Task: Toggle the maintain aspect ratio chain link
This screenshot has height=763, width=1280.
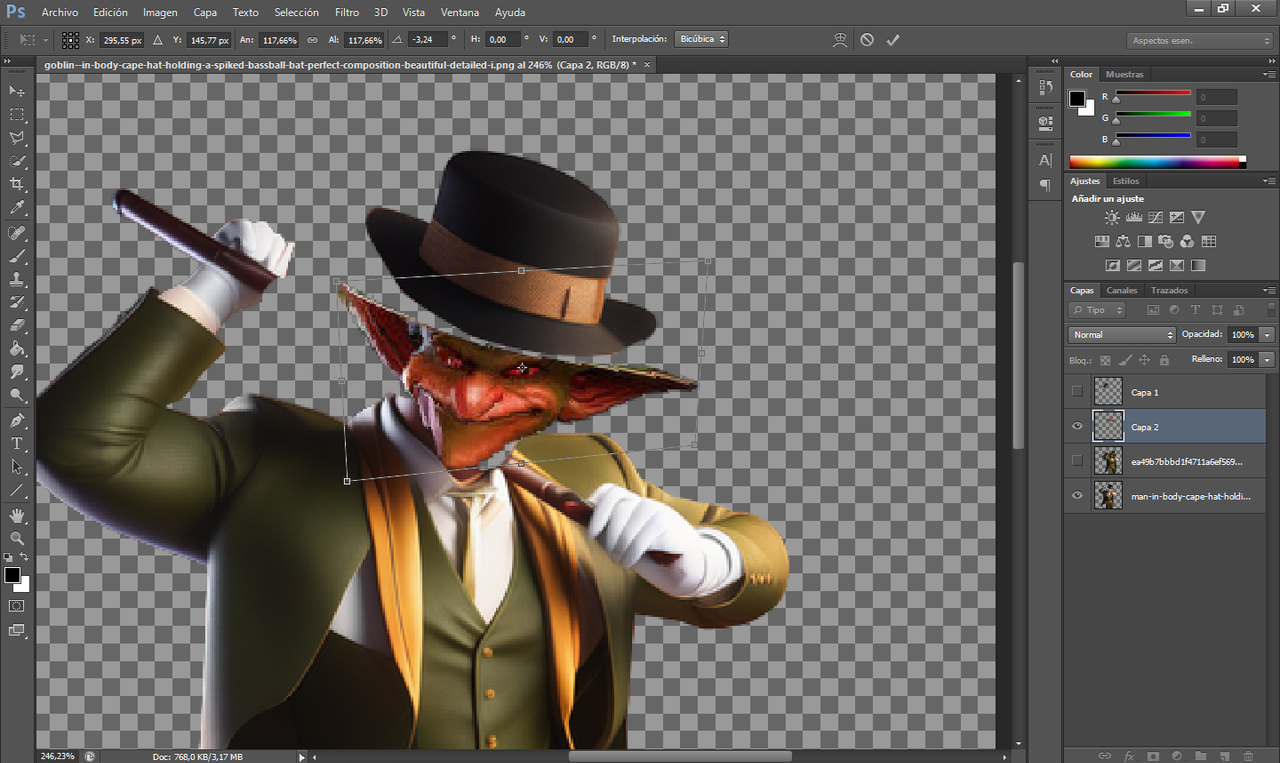Action: 312,40
